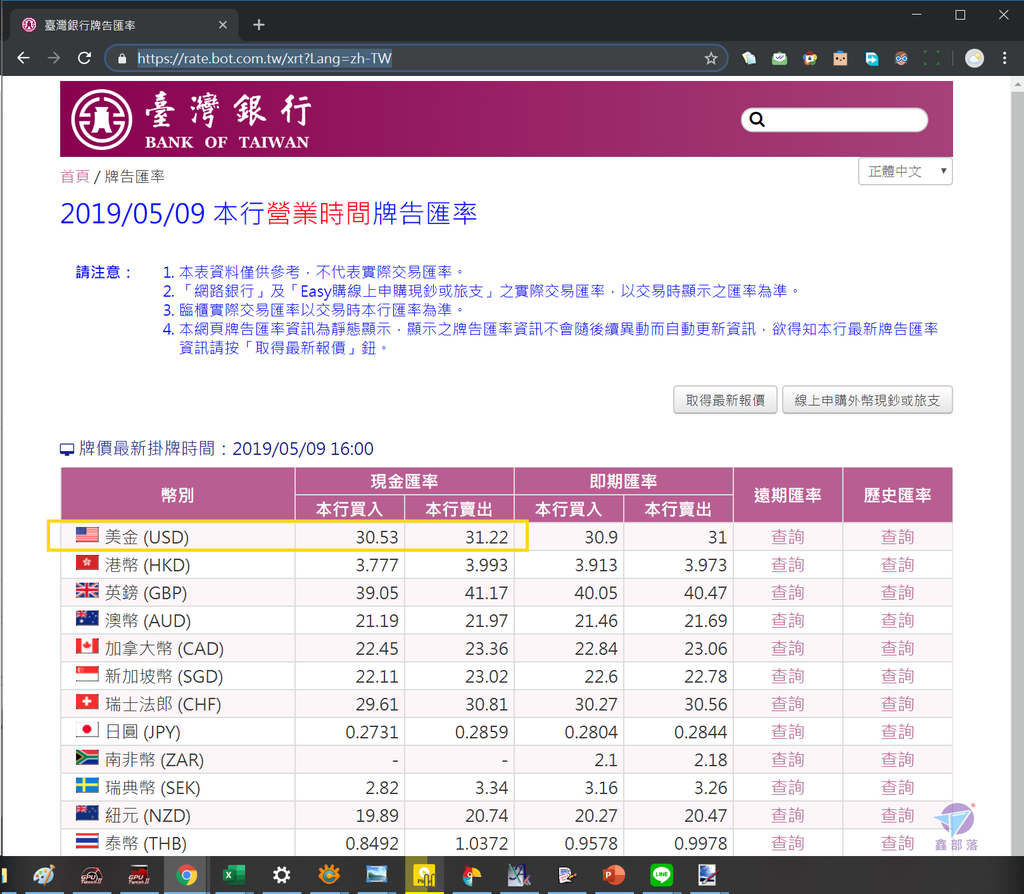The width and height of the screenshot is (1024, 894).
Task: Open the blue arrow page extension icon
Action: pyautogui.click(x=871, y=59)
